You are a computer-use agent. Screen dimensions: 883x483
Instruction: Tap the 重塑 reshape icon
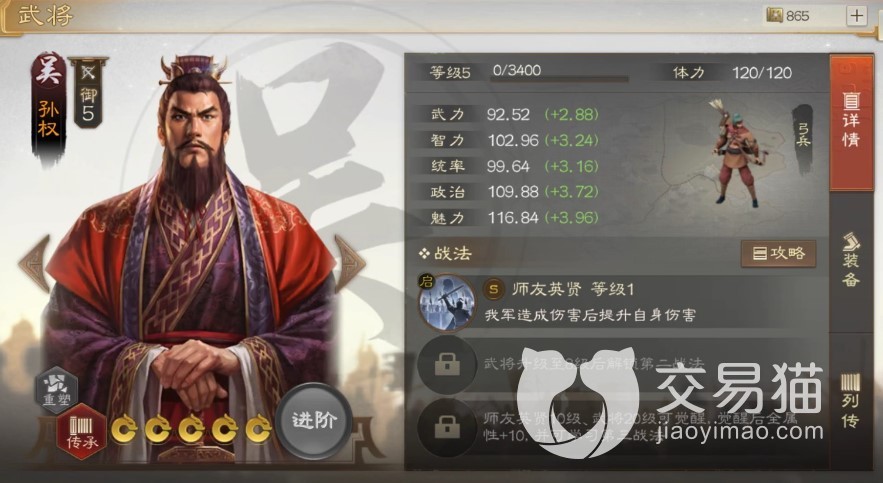coord(57,389)
